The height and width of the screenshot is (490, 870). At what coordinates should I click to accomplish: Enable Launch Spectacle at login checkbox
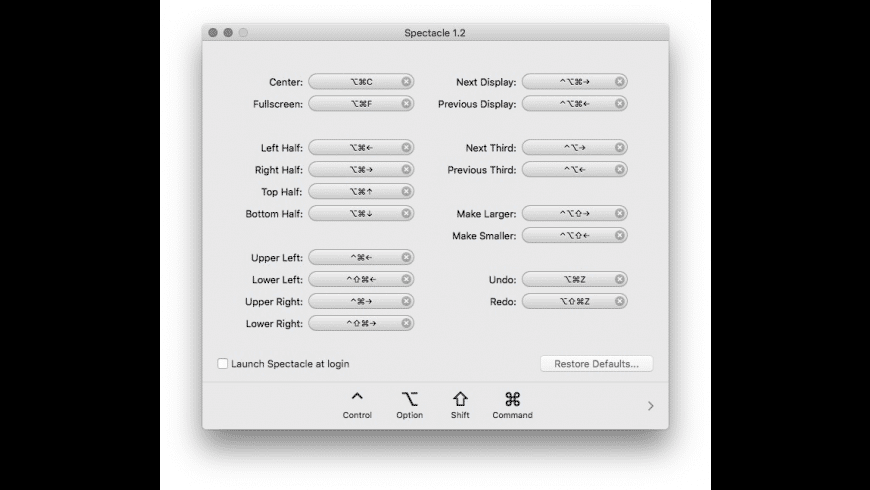click(222, 363)
